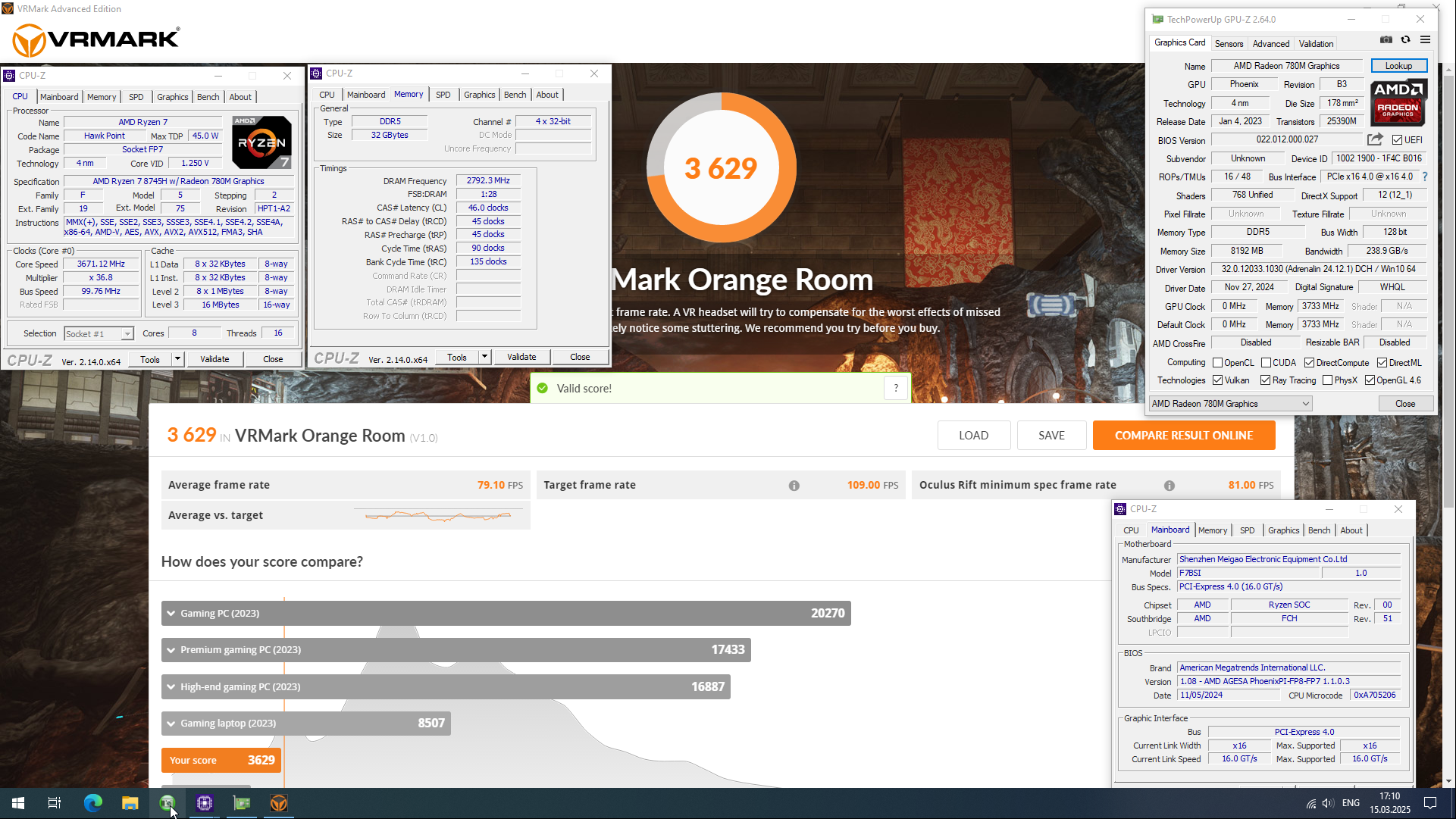Viewport: 1456px width, 819px height.
Task: Toggle the DirectCompute checkbox
Action: tap(1309, 363)
